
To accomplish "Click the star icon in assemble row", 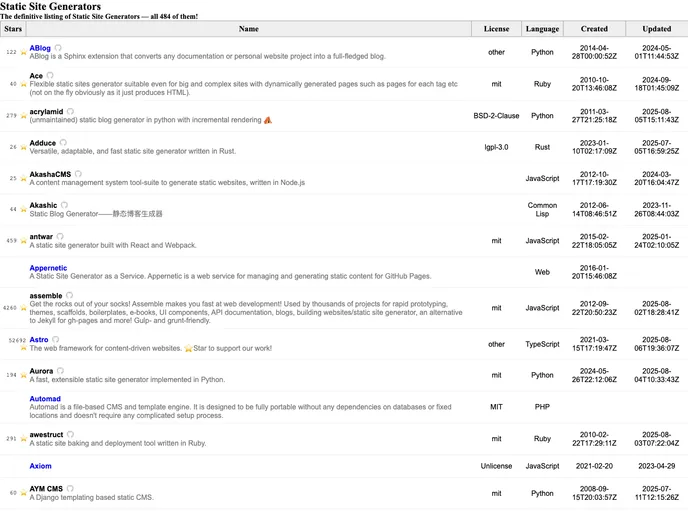I will pyautogui.click(x=23, y=308).
